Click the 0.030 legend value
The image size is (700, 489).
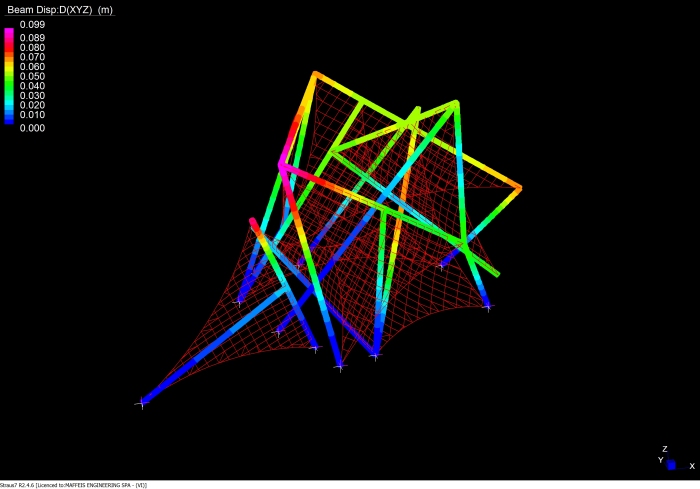pyautogui.click(x=32, y=96)
